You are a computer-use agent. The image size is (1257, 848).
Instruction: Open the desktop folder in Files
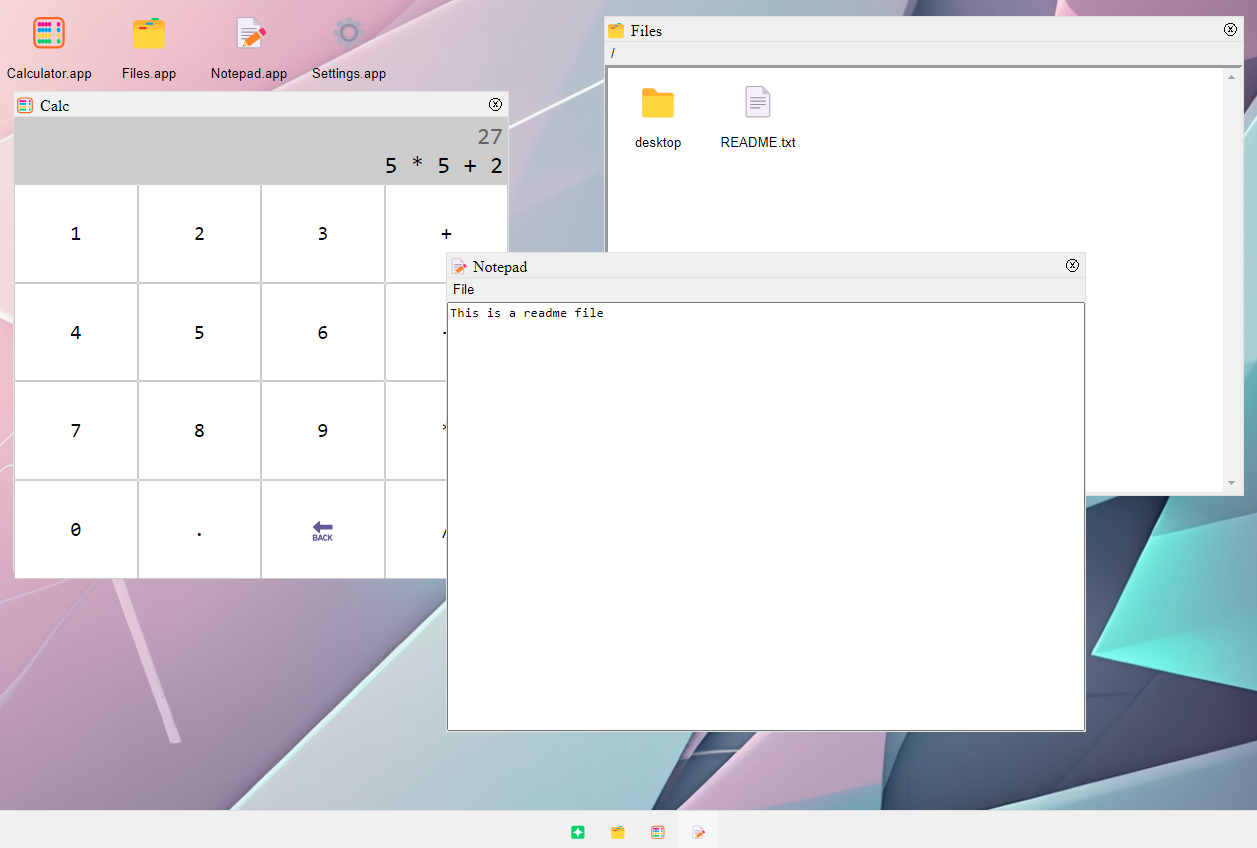(x=658, y=103)
